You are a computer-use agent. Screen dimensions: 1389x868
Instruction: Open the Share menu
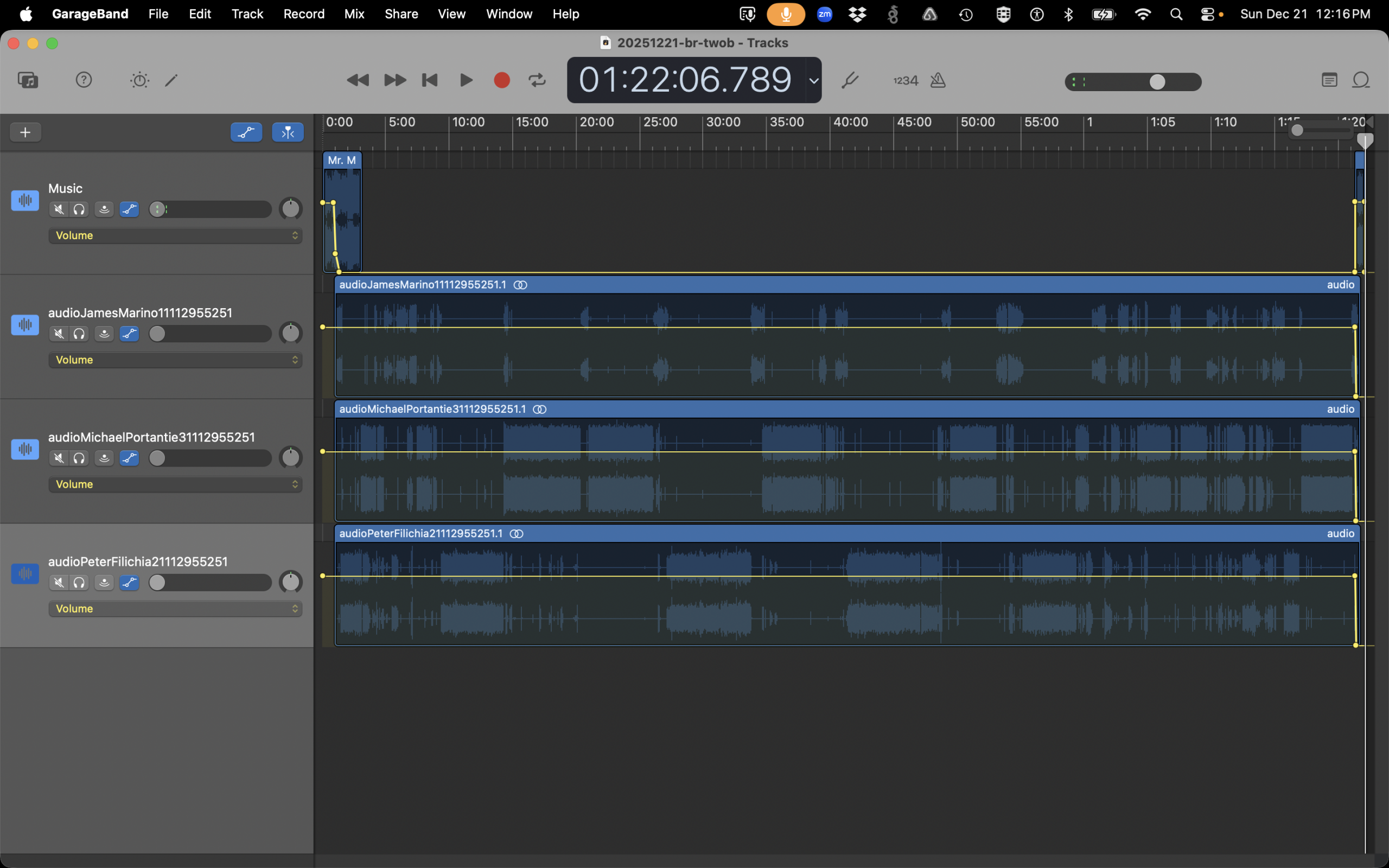click(x=400, y=14)
